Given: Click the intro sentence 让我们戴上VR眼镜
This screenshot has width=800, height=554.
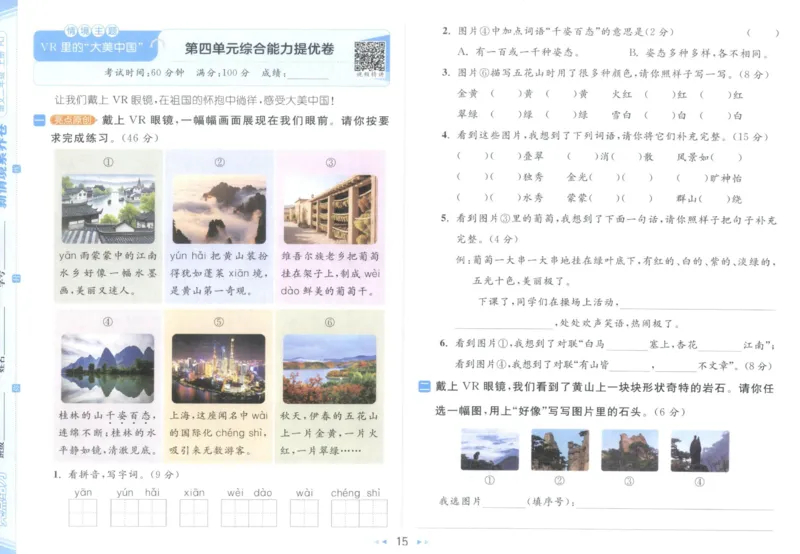Looking at the screenshot, I should pos(194,100).
